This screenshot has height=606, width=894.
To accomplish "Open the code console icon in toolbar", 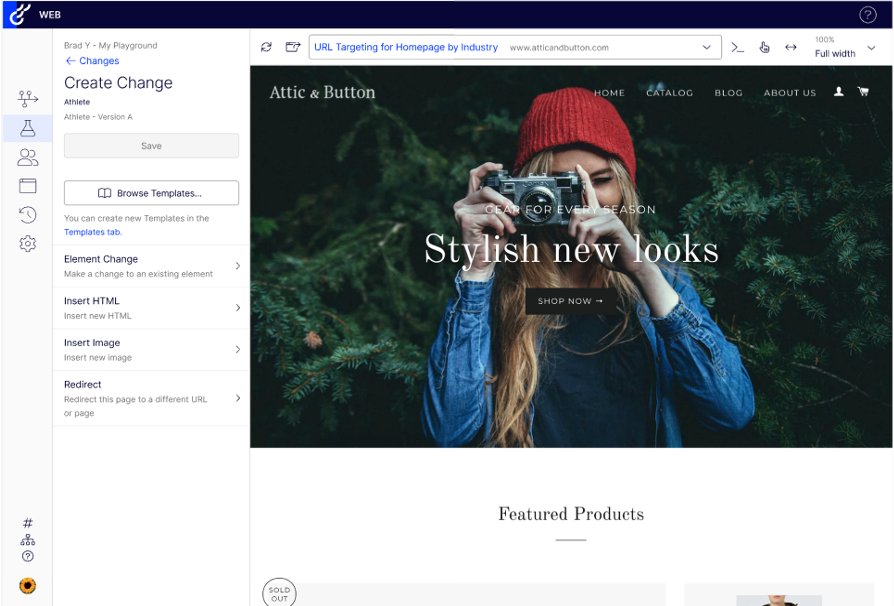I will pyautogui.click(x=737, y=46).
